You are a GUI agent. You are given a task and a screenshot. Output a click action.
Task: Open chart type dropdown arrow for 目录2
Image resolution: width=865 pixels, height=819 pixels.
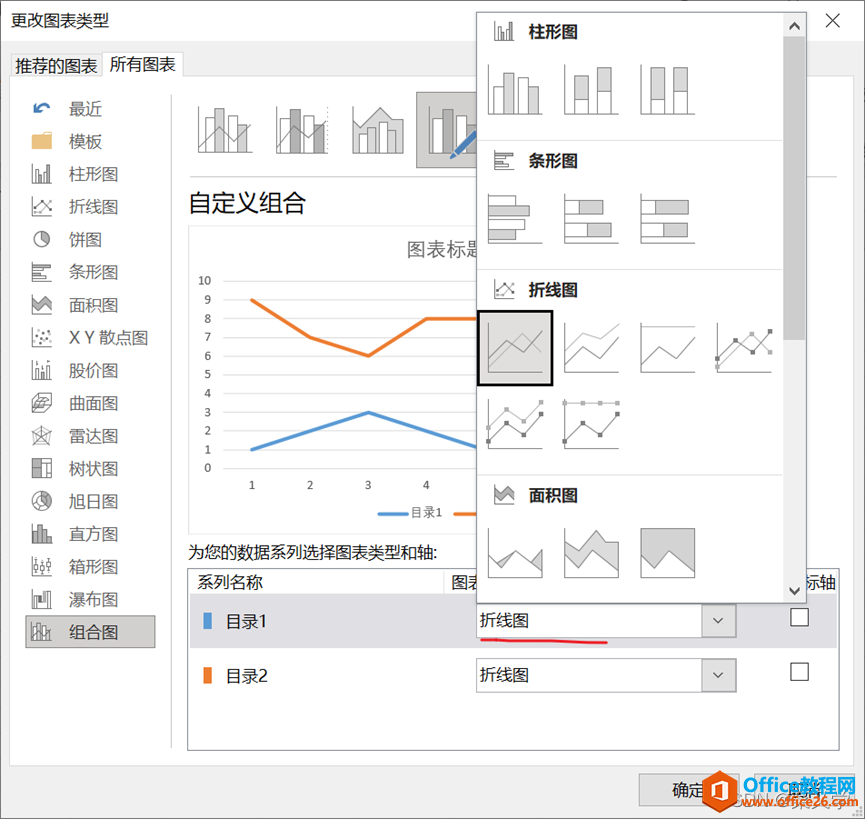pos(718,675)
